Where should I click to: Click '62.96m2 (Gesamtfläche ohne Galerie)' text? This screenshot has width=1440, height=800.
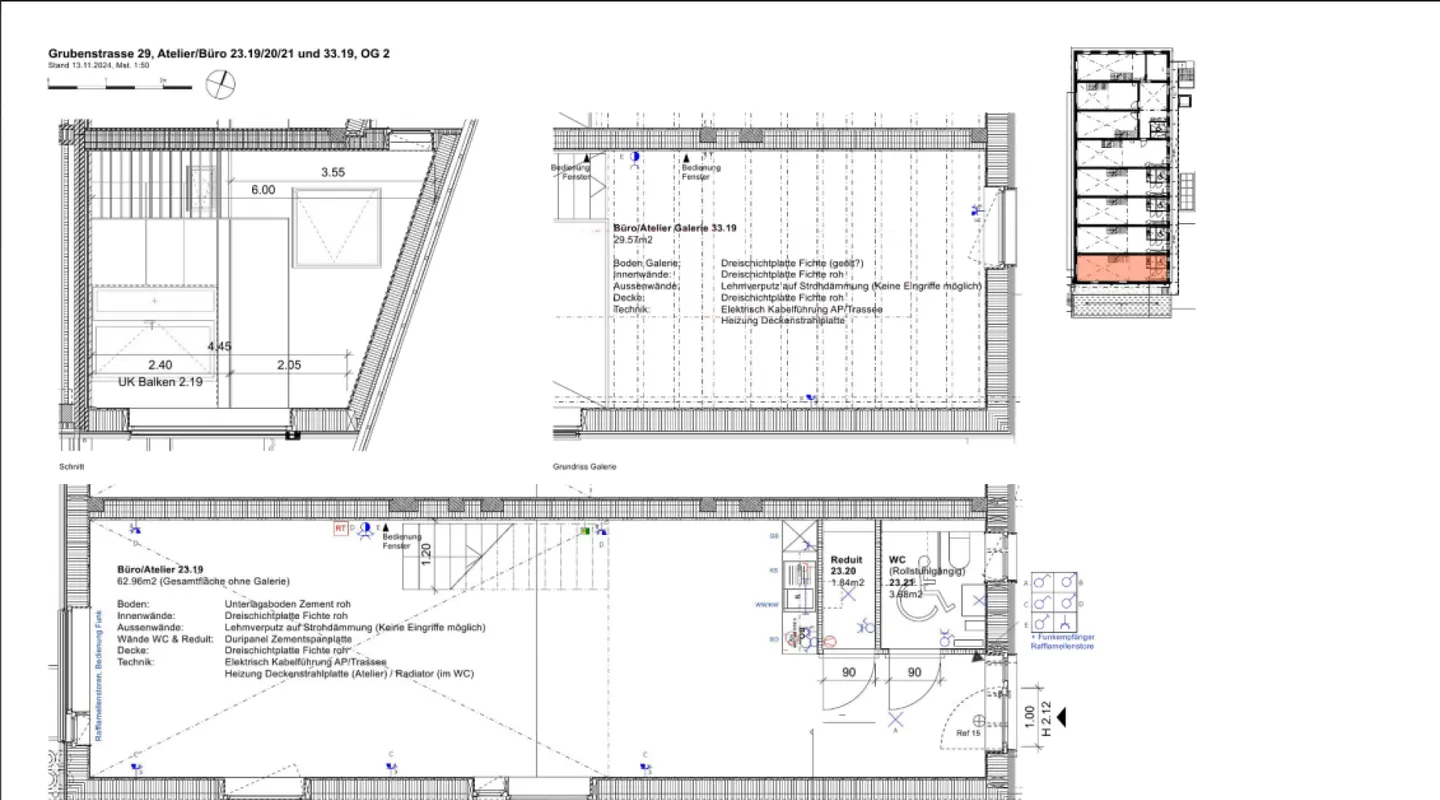(203, 581)
